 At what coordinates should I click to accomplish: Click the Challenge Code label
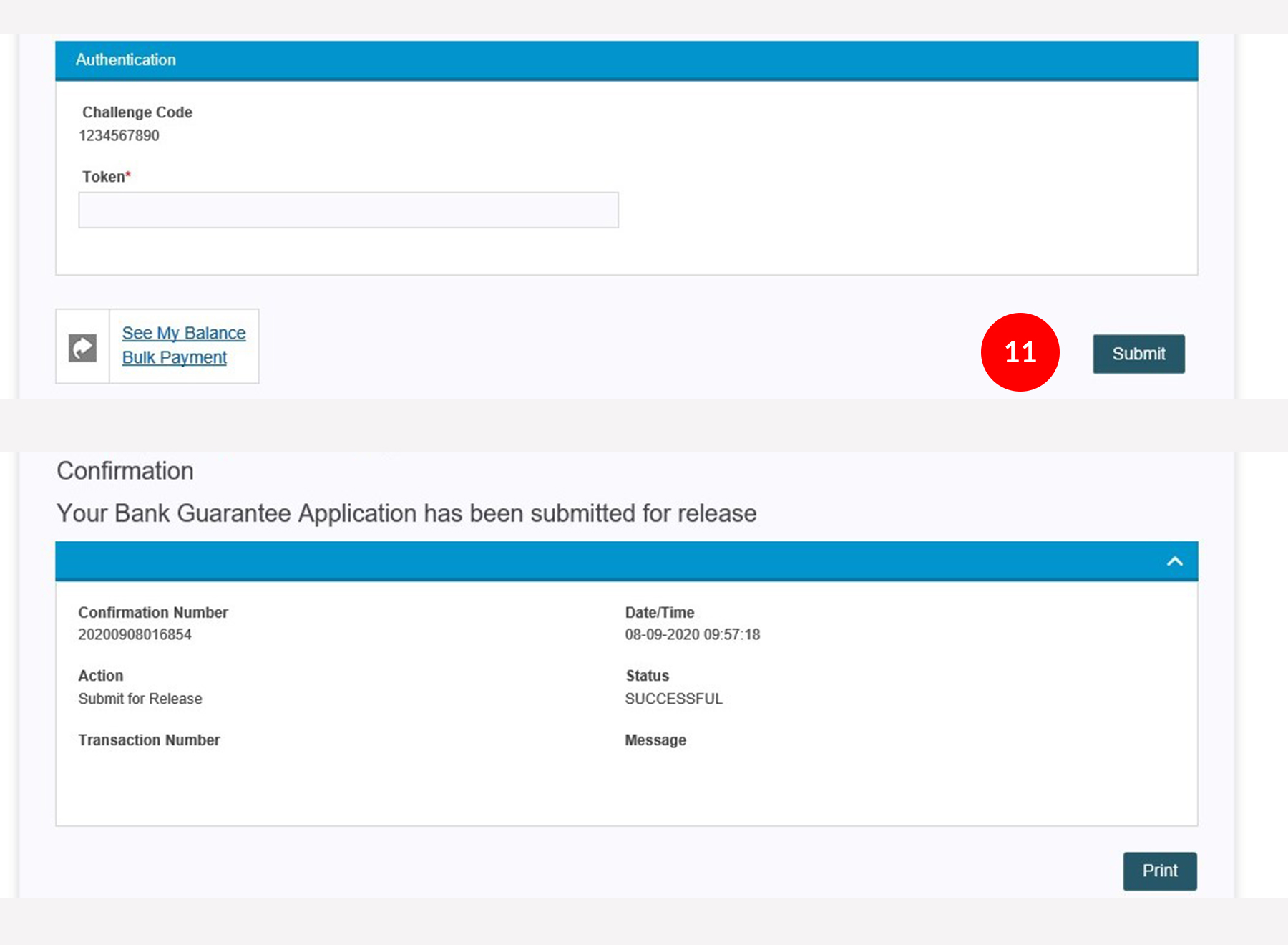tap(137, 112)
